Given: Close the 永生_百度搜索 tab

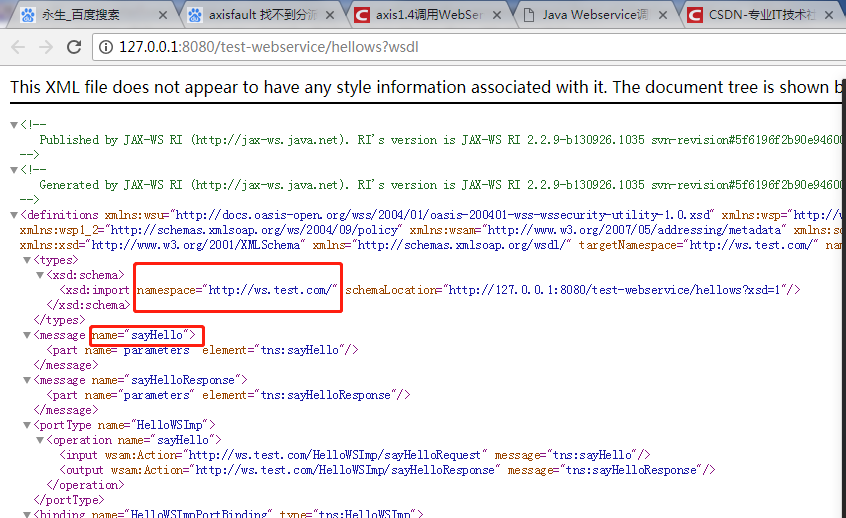Looking at the screenshot, I should click(163, 16).
